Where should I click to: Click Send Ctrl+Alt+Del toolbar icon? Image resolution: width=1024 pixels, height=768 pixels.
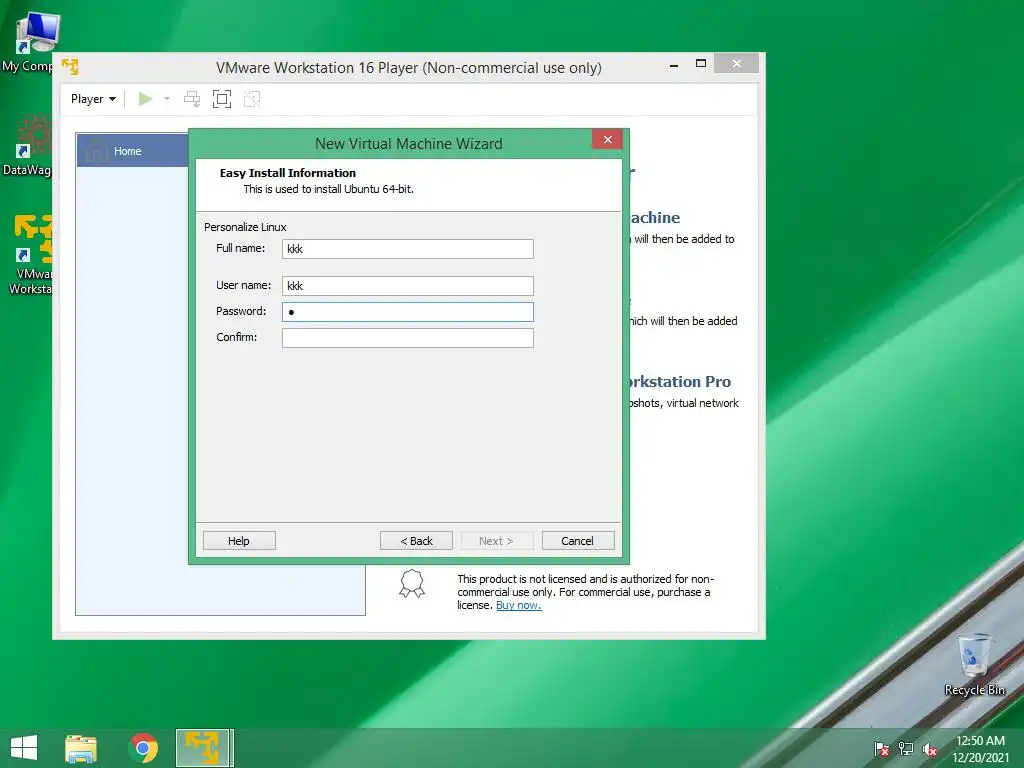click(x=192, y=99)
